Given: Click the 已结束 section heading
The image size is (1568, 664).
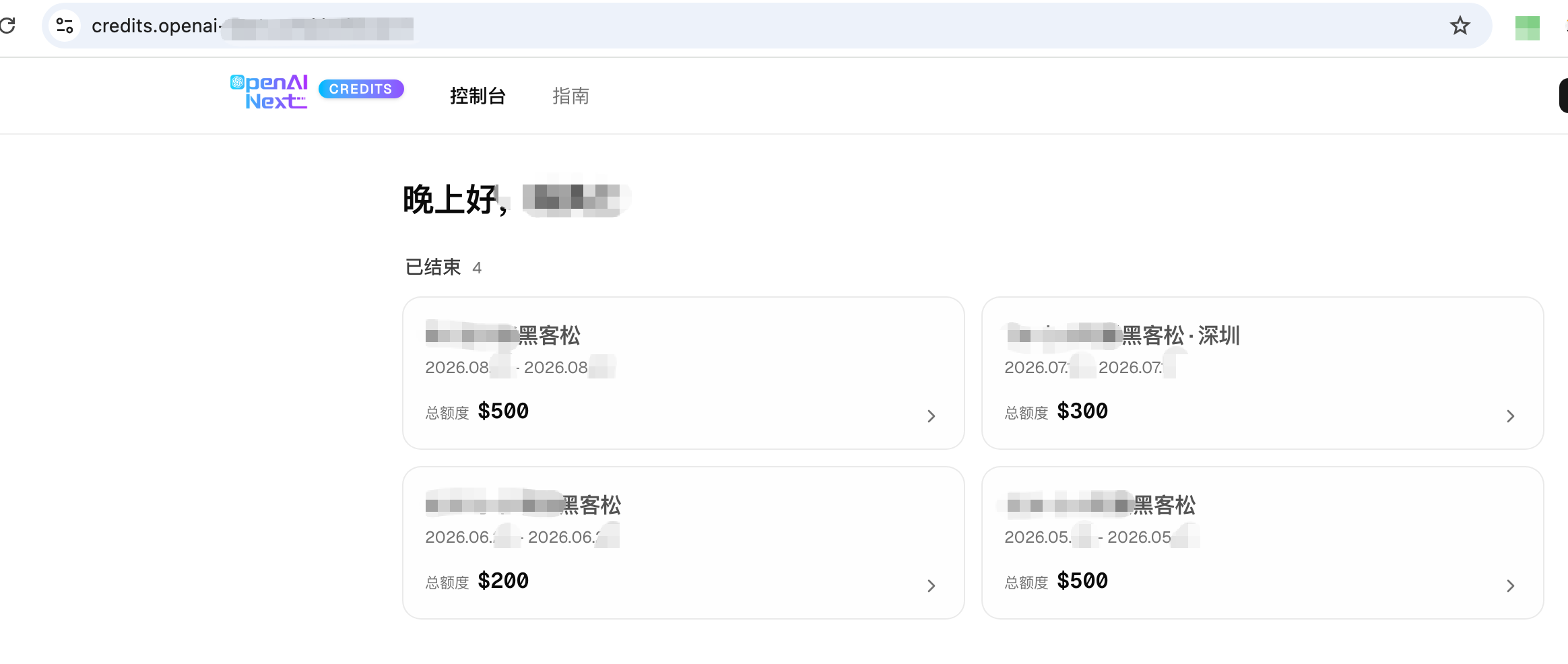Looking at the screenshot, I should pos(433,267).
